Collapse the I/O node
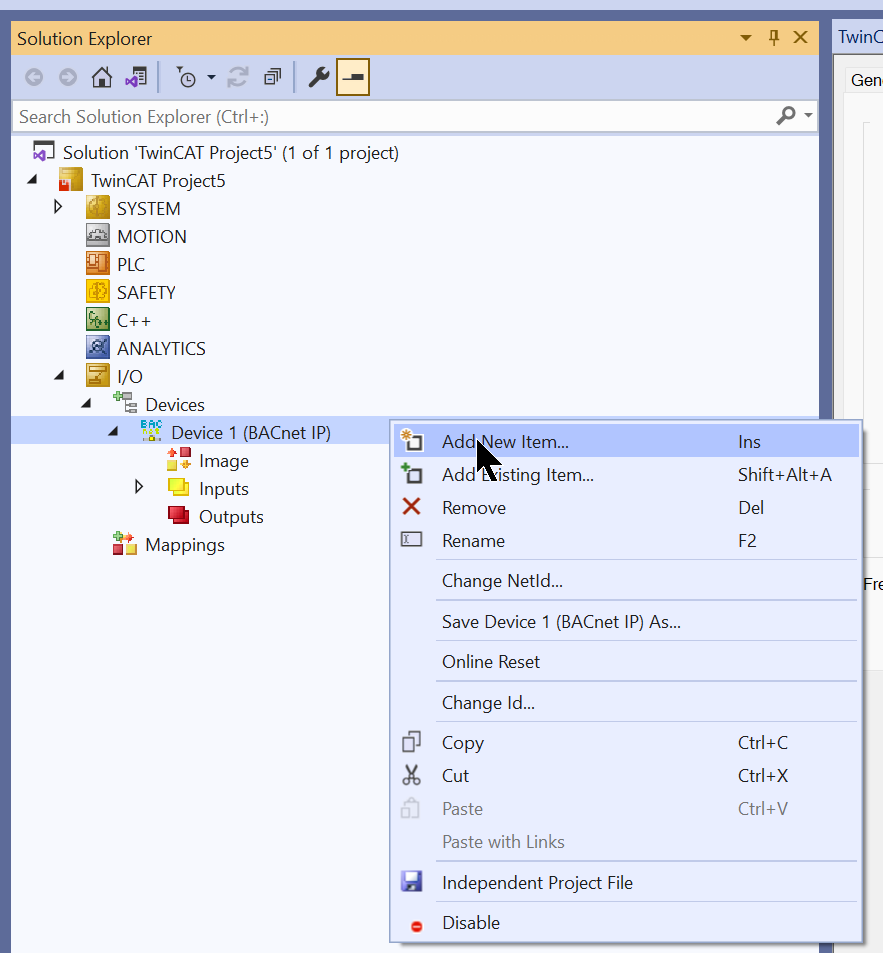The height and width of the screenshot is (953, 883). tap(59, 376)
